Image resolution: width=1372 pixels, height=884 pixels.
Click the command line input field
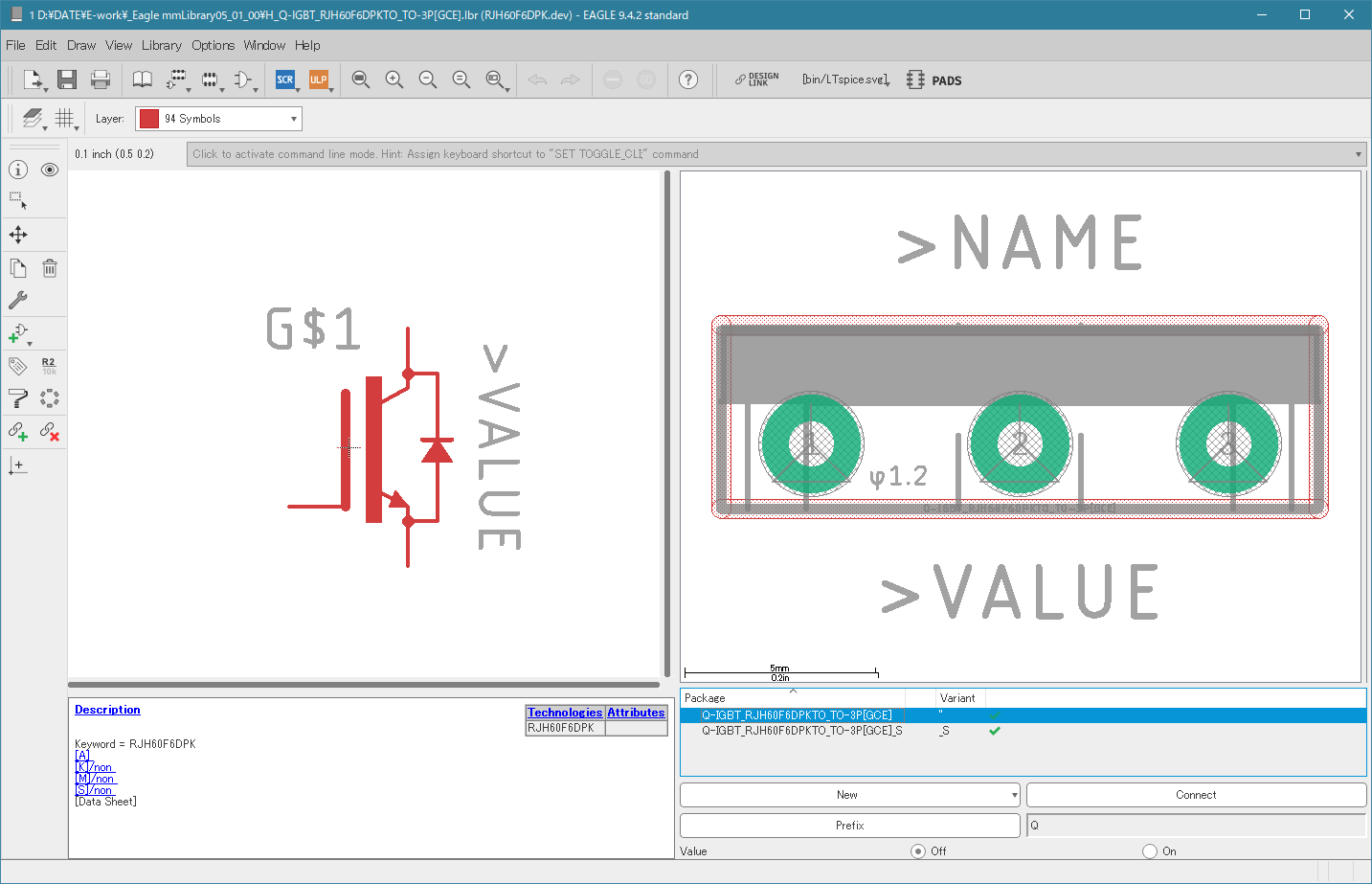point(776,154)
